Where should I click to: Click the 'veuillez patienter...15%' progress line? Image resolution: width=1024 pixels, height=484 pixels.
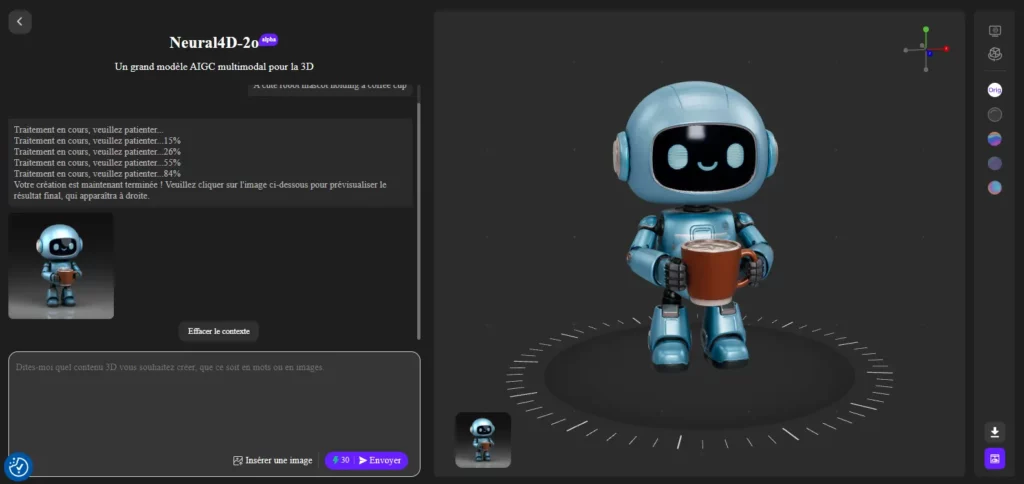pos(97,140)
